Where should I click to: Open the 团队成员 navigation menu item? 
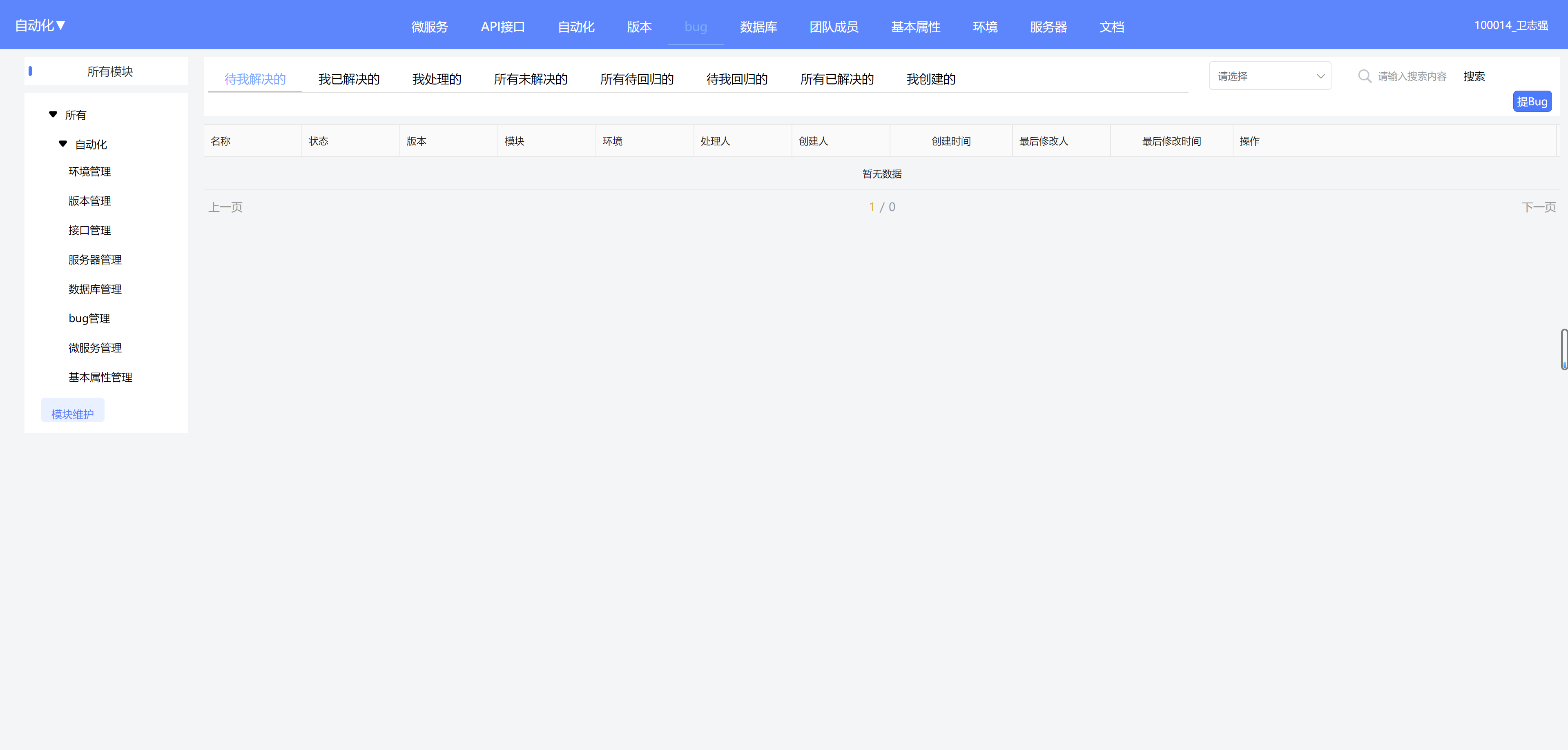pos(833,27)
